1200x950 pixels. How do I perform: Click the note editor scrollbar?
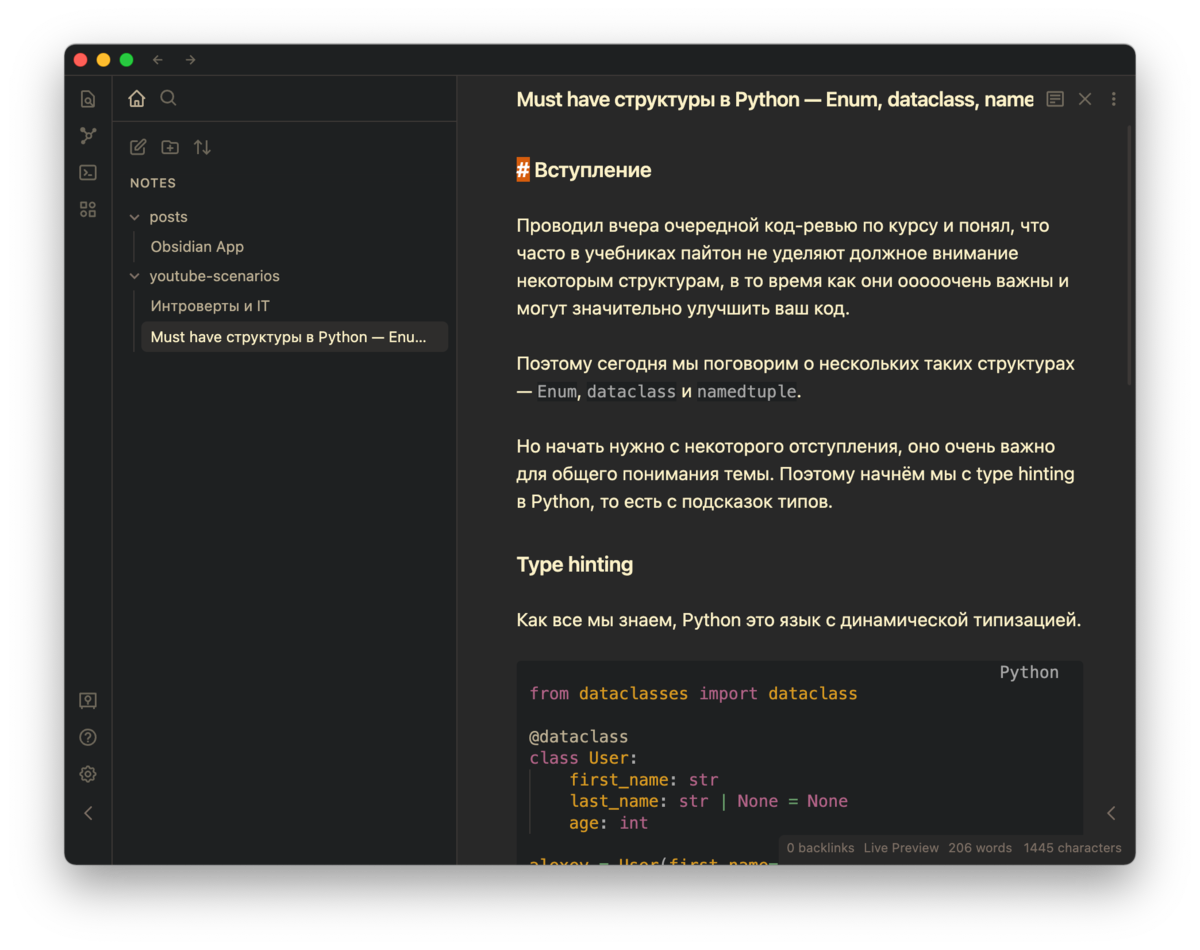tap(1130, 255)
